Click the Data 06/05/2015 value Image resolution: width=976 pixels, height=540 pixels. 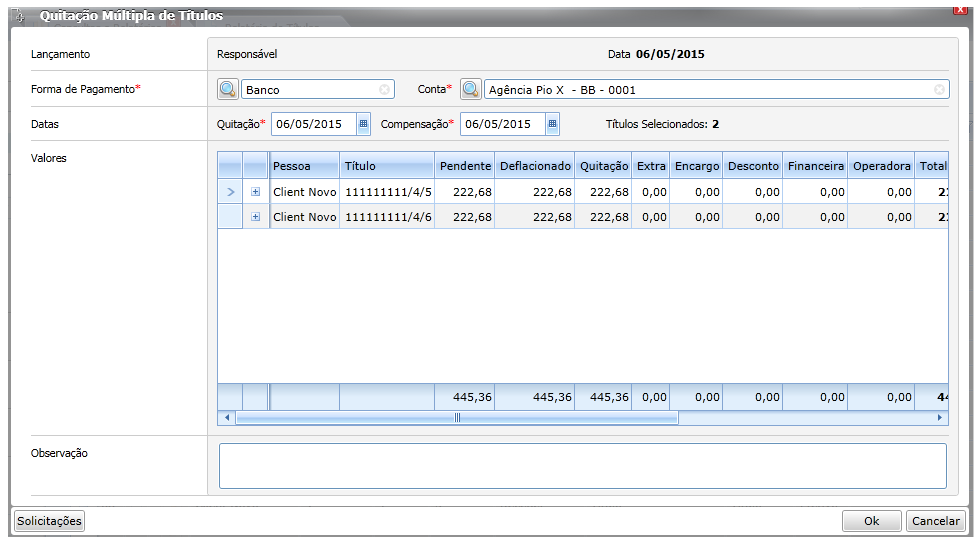click(x=670, y=54)
